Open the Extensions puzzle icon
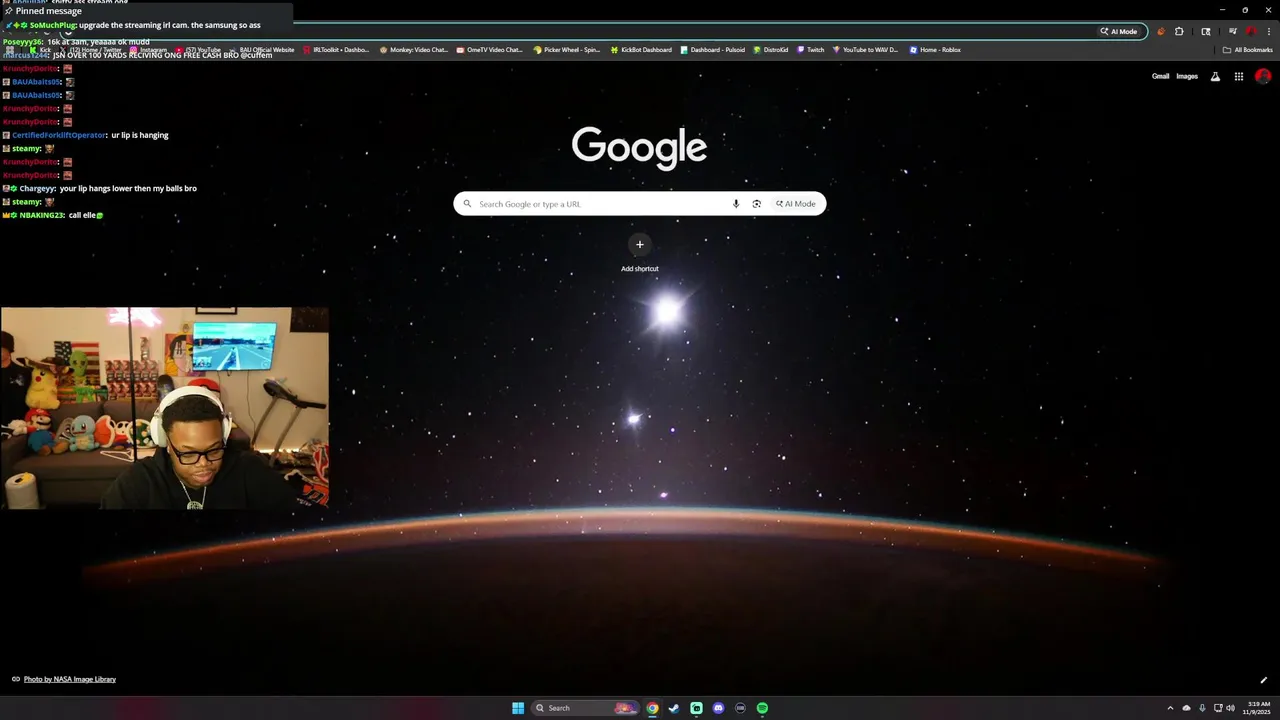This screenshot has width=1280, height=720. click(x=1179, y=31)
